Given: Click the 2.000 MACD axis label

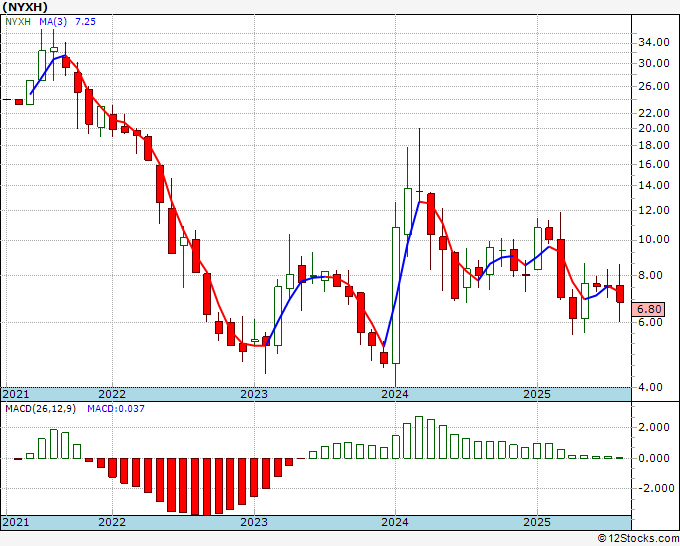Looking at the screenshot, I should point(654,428).
